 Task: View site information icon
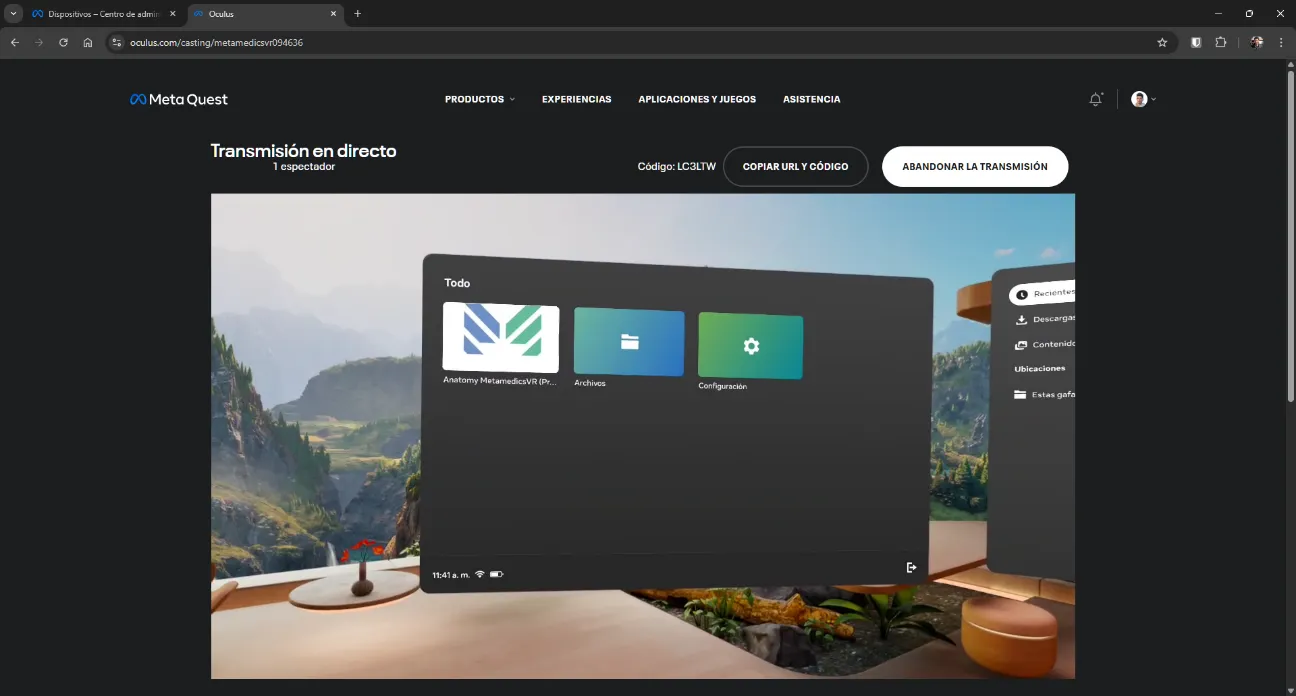pyautogui.click(x=116, y=43)
